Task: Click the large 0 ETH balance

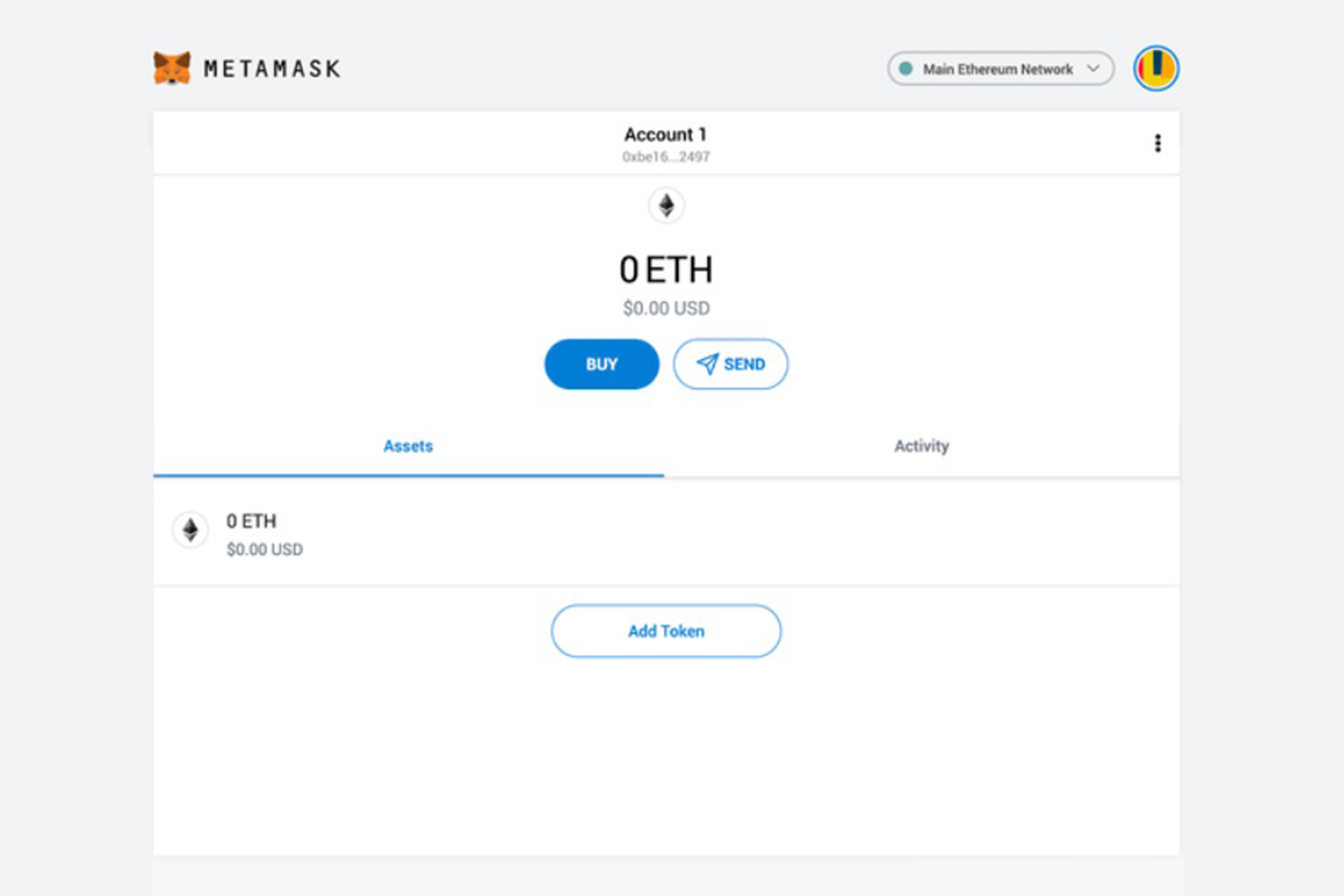Action: tap(666, 270)
